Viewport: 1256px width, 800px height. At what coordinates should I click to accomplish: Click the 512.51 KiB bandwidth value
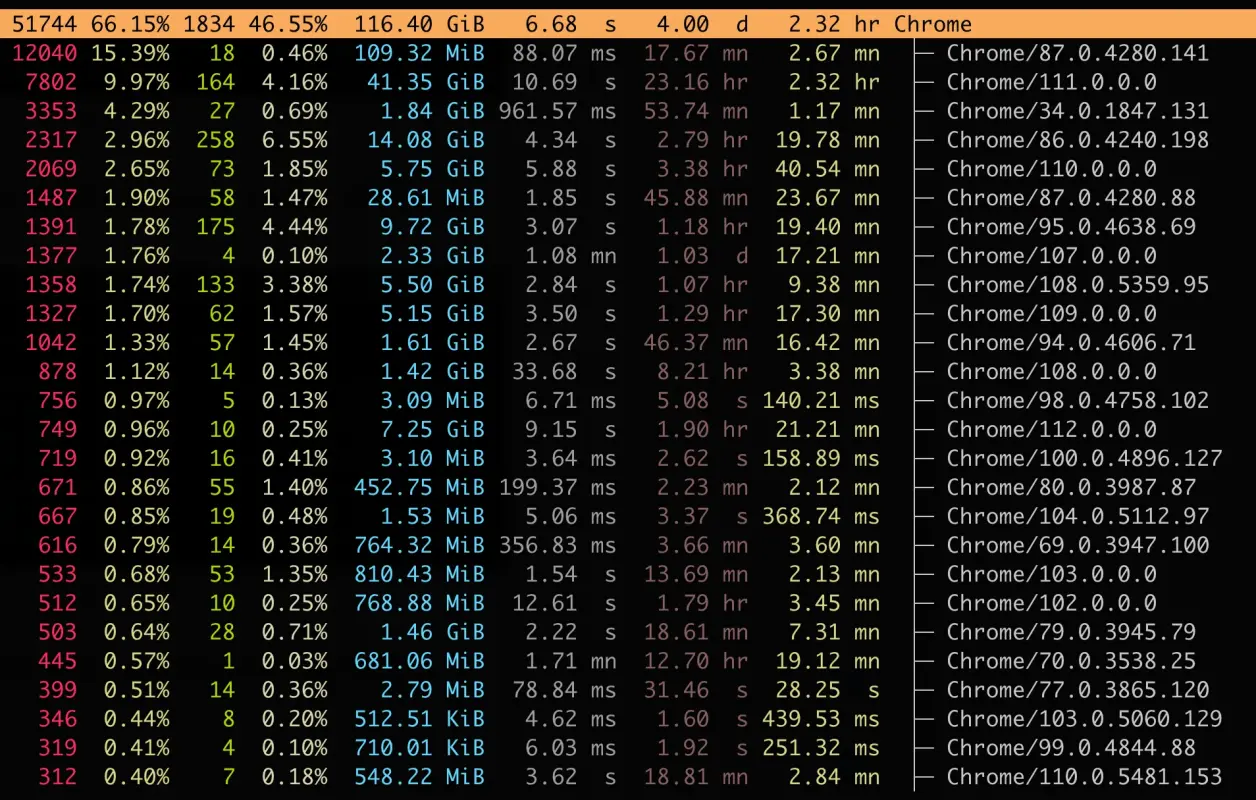[x=420, y=720]
